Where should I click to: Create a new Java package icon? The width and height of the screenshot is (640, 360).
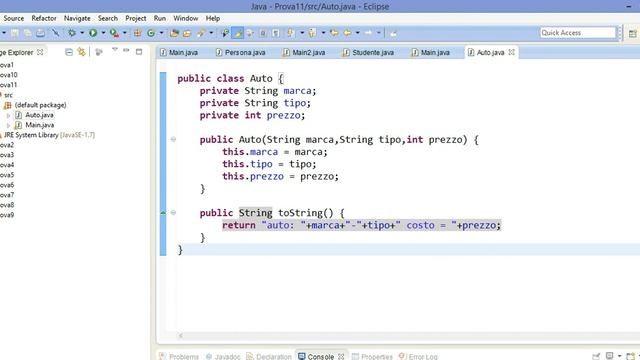(138, 33)
